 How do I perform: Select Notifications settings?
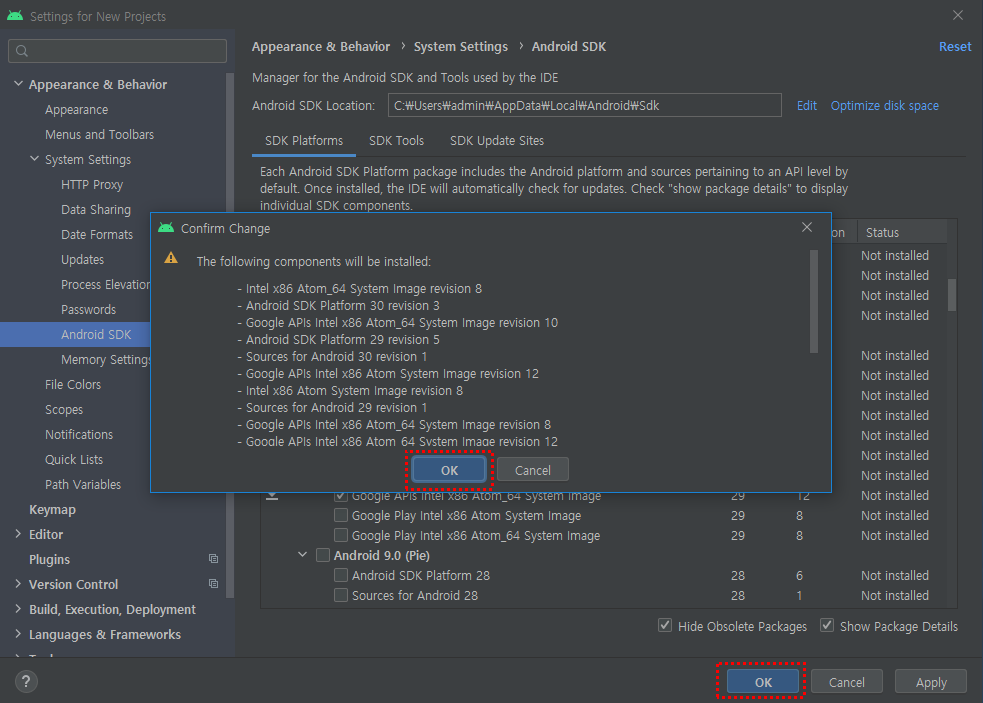pyautogui.click(x=79, y=435)
